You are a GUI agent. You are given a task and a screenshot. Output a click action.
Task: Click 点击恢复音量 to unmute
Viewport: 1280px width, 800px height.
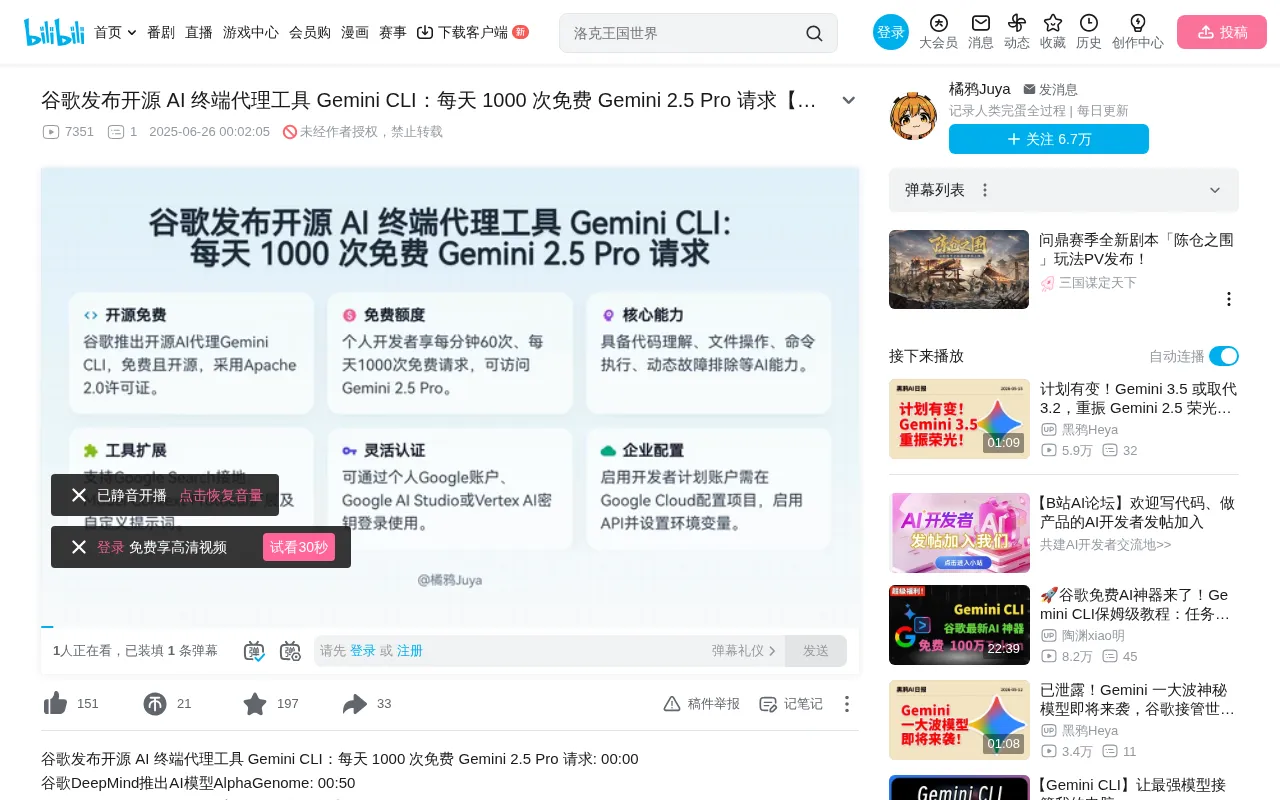221,495
